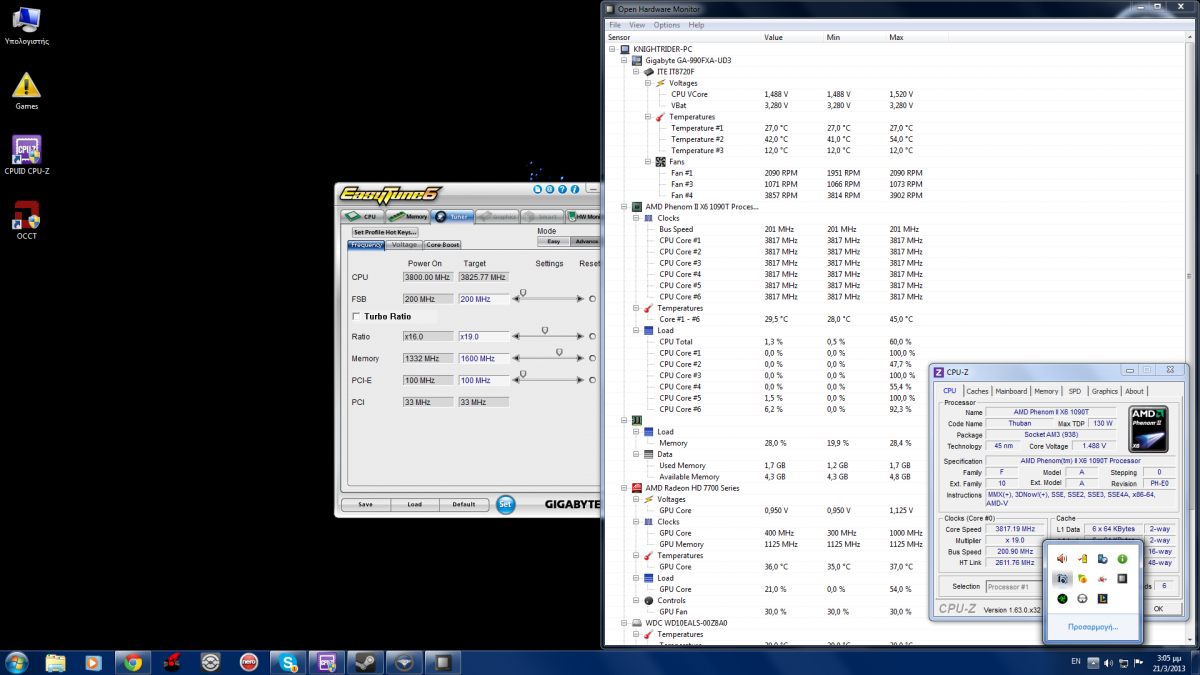This screenshot has width=1200, height=675.
Task: Click the Set Profile Hot Keys button
Action: (383, 232)
